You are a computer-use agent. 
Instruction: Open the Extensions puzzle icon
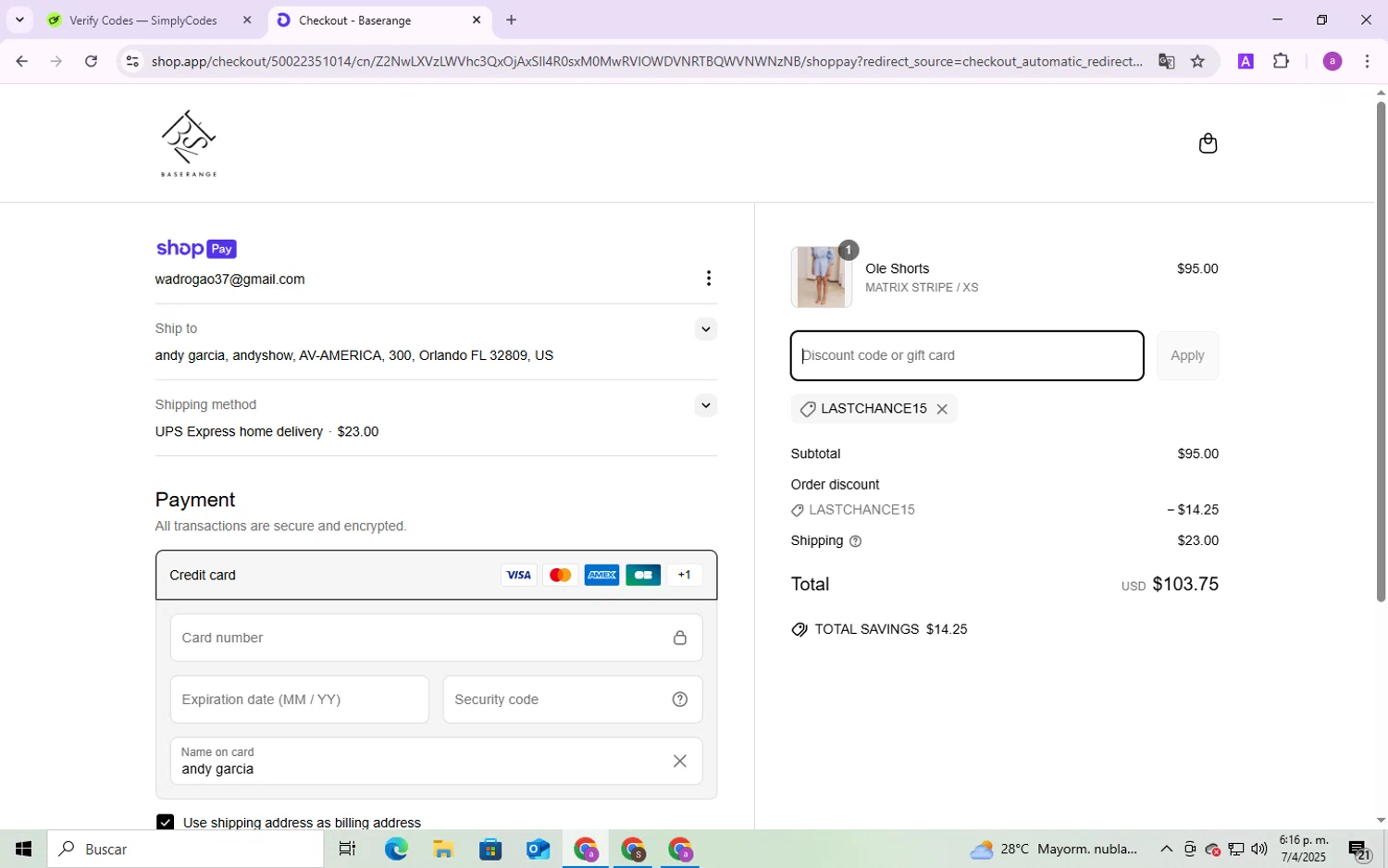point(1281,61)
